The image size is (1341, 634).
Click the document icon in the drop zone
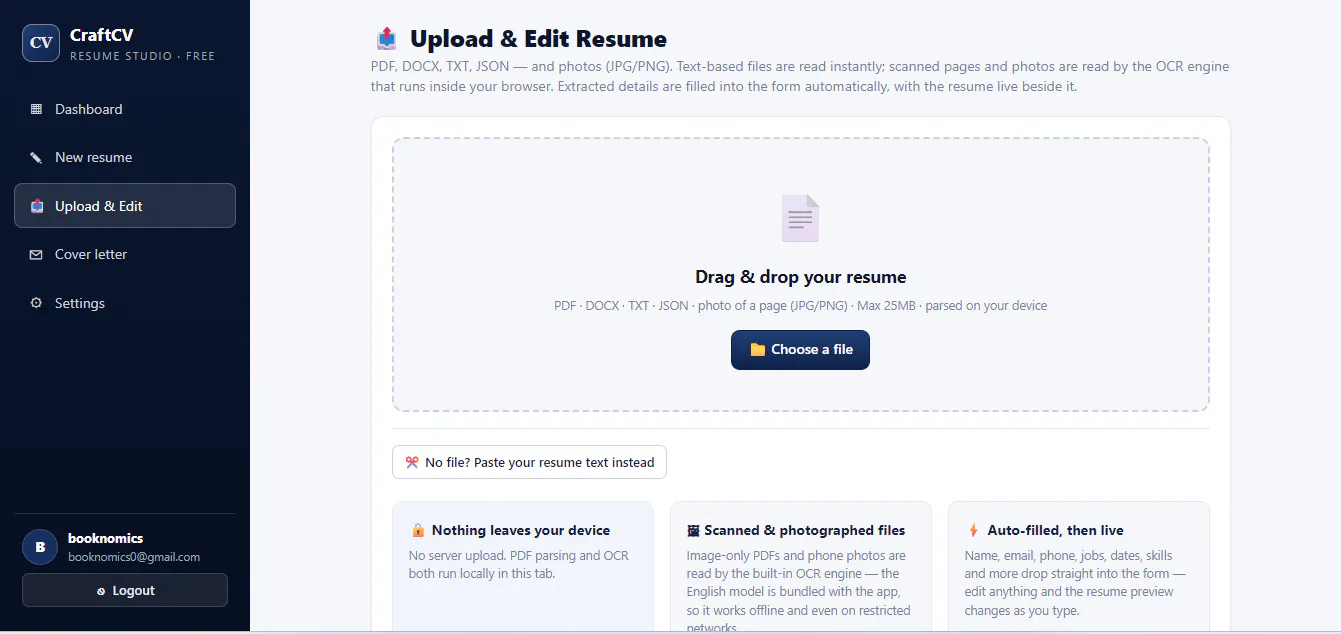800,218
